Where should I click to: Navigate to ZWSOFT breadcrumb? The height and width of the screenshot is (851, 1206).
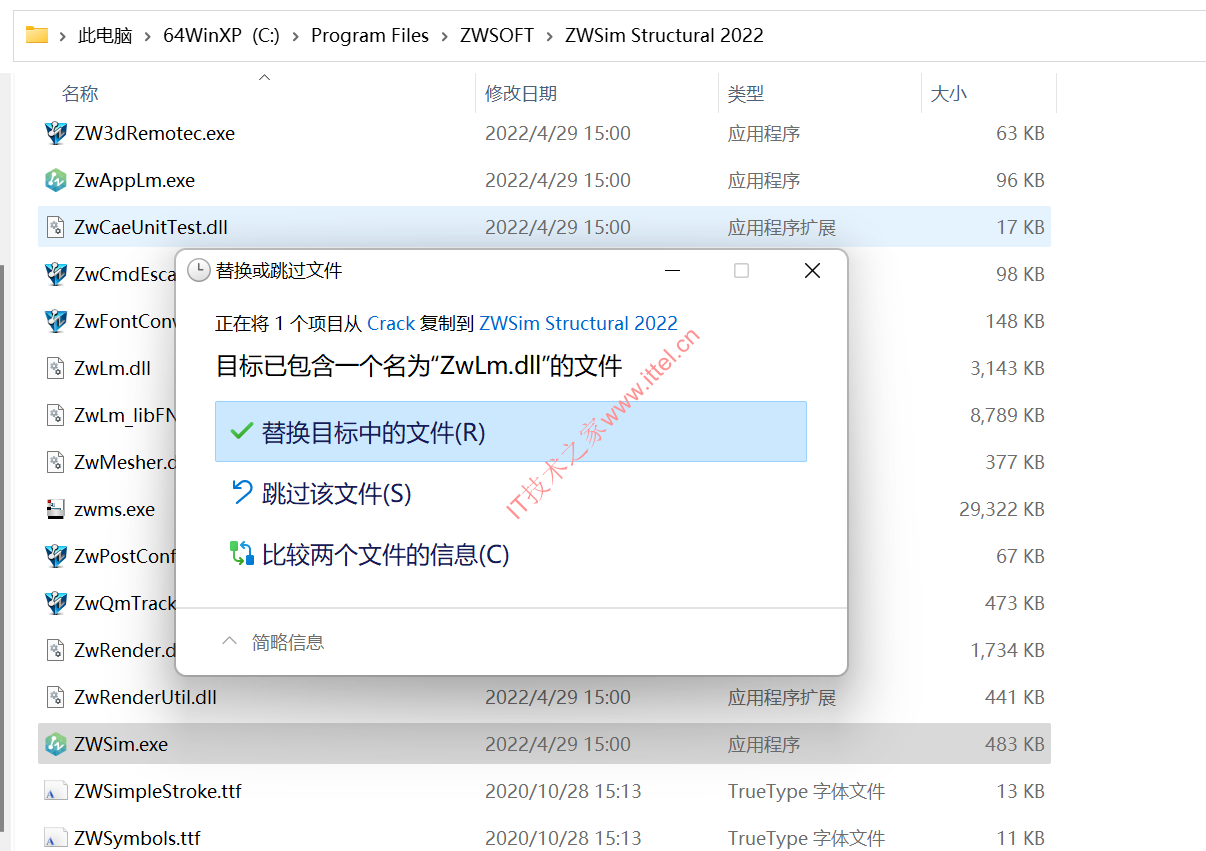click(x=496, y=36)
